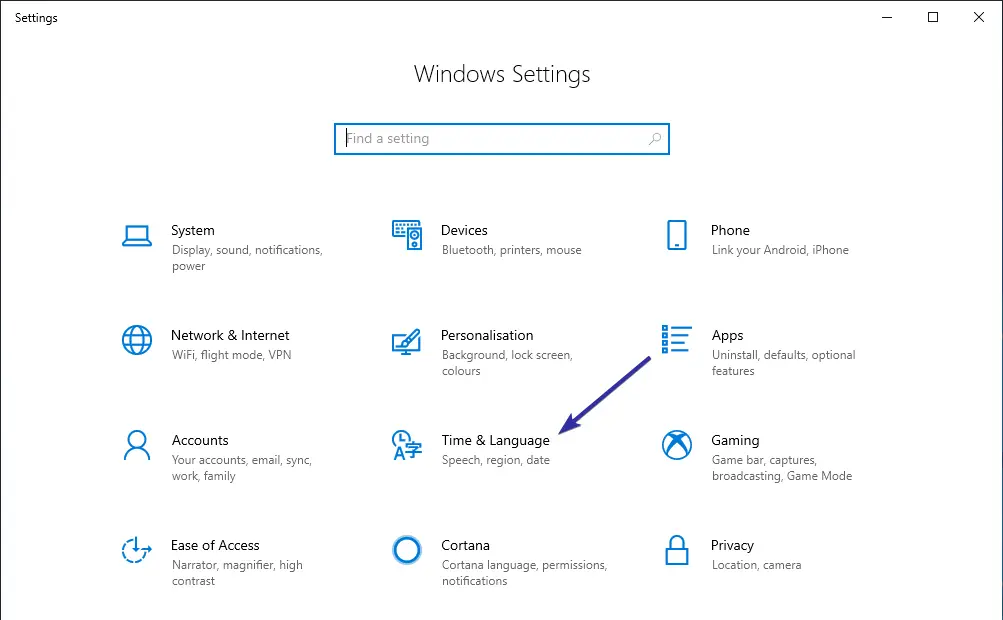The height and width of the screenshot is (620, 1003).
Task: Open System settings via its laptop icon
Action: (137, 236)
